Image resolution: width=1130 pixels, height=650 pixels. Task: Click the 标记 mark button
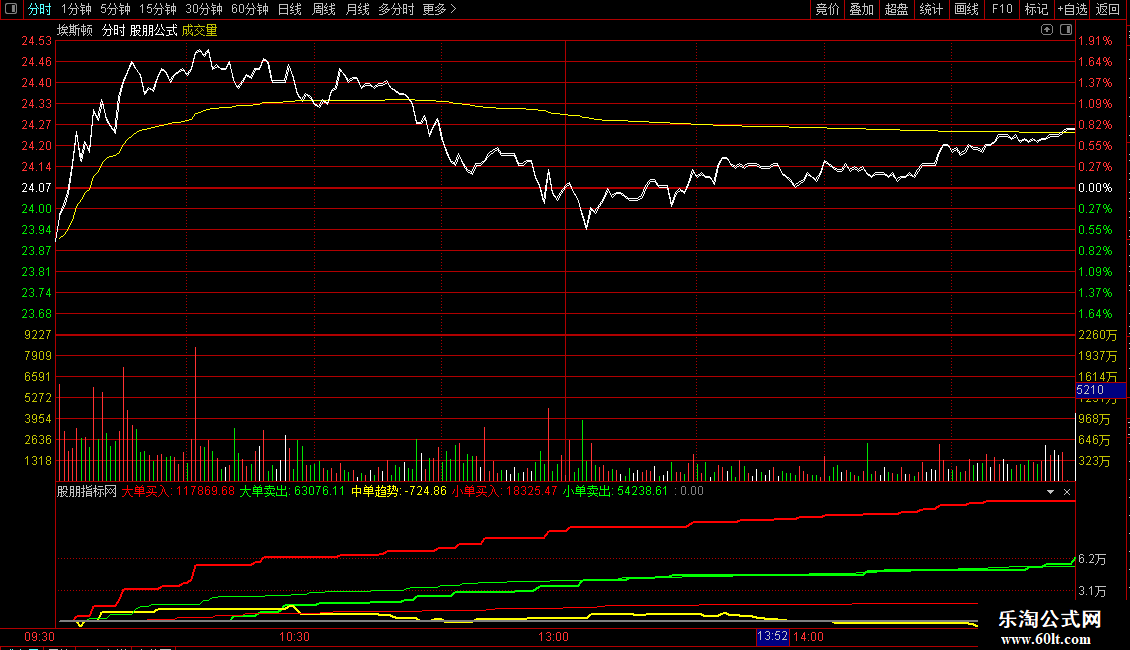[x=1036, y=9]
